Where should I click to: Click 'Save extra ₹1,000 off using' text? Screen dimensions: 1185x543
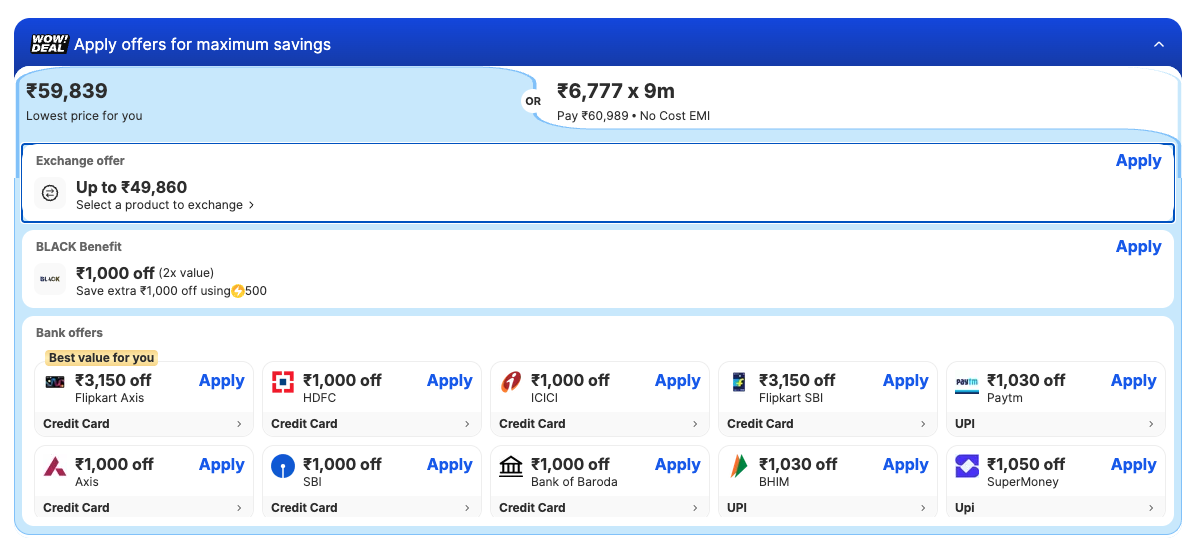coord(153,291)
